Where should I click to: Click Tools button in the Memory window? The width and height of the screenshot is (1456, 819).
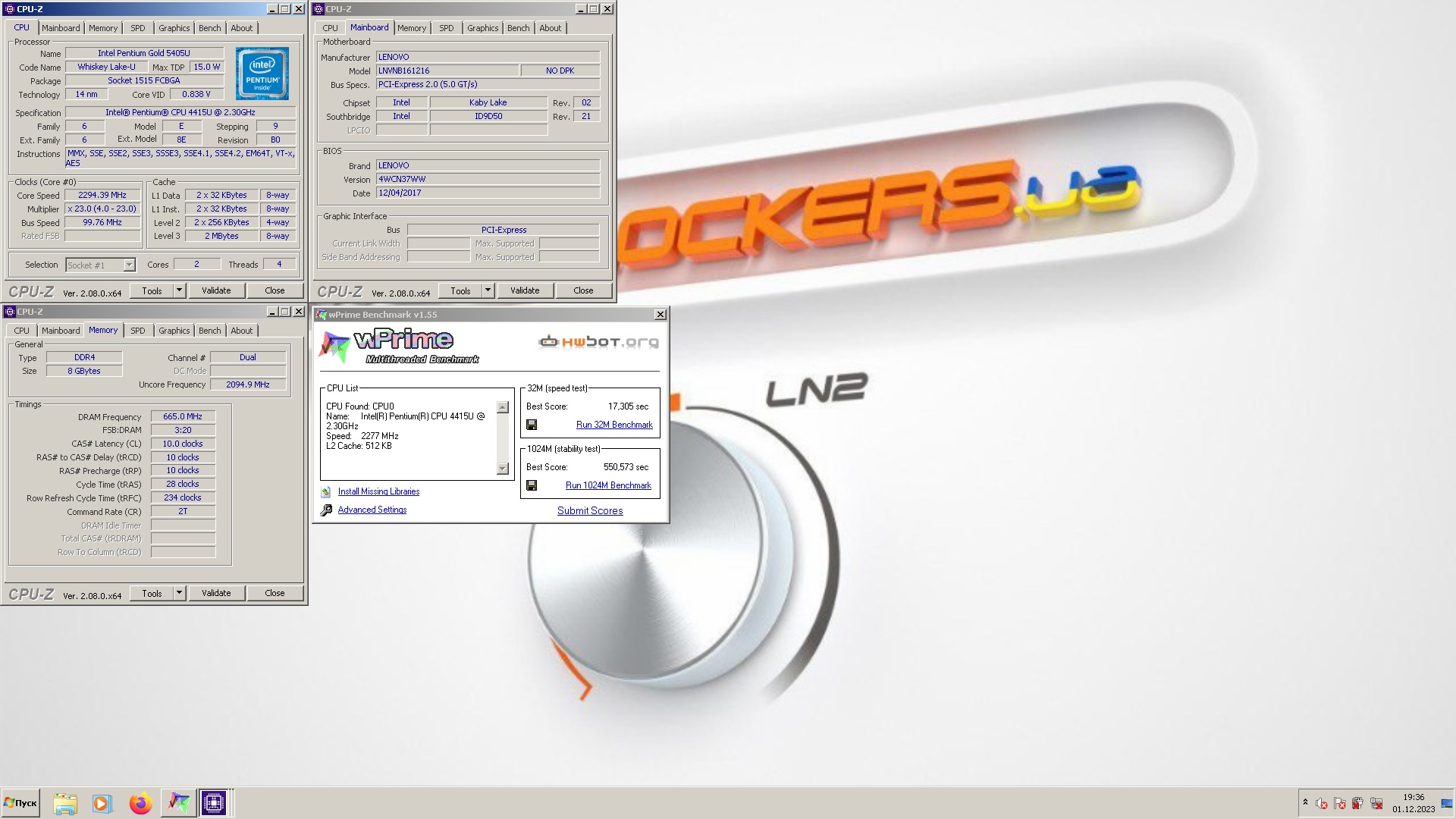152,593
